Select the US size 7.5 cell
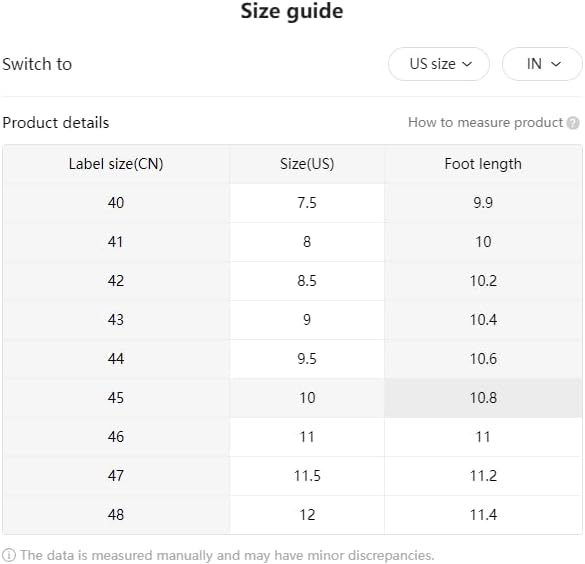The image size is (585, 564). pos(307,203)
